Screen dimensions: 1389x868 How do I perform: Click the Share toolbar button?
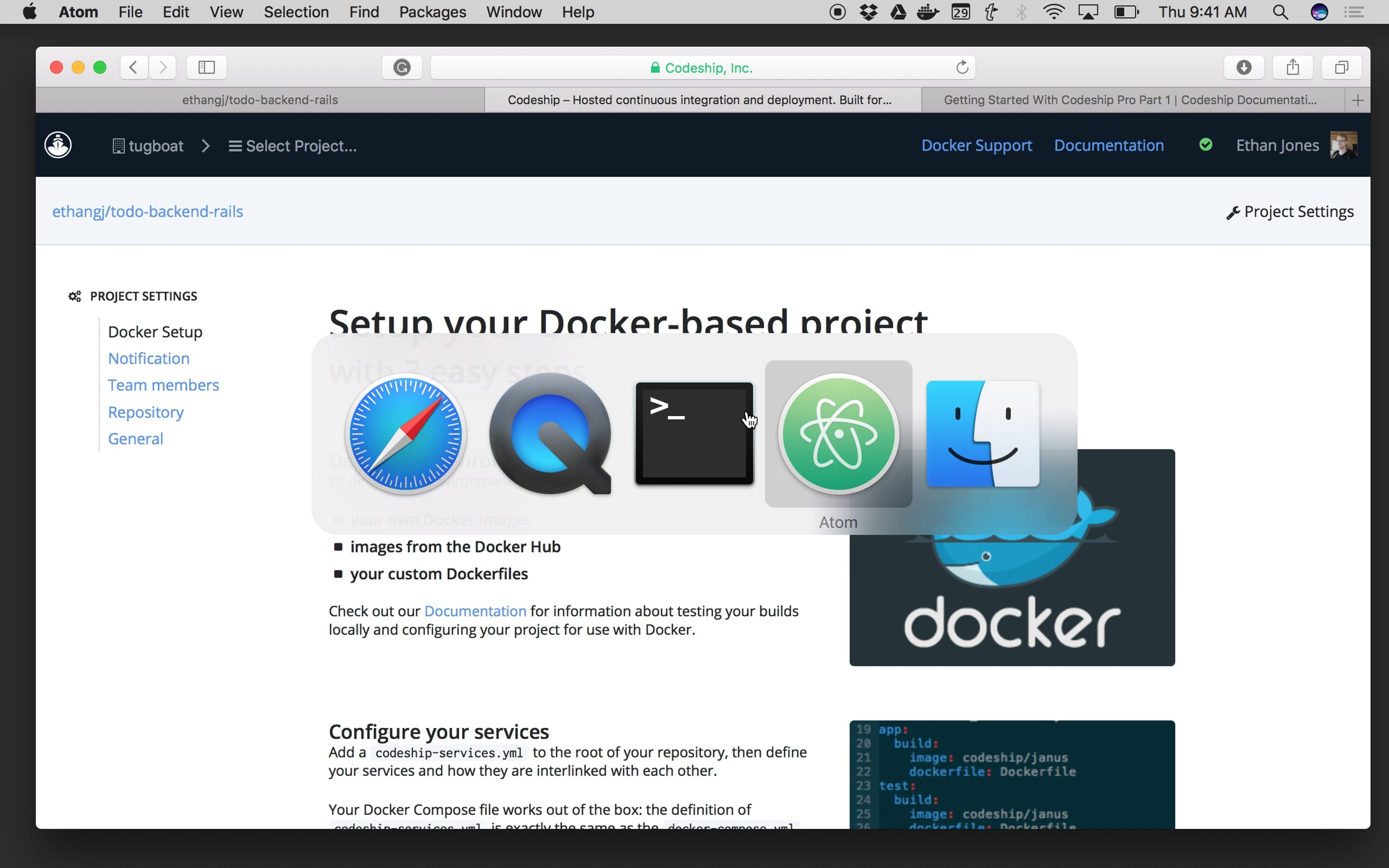(1292, 68)
